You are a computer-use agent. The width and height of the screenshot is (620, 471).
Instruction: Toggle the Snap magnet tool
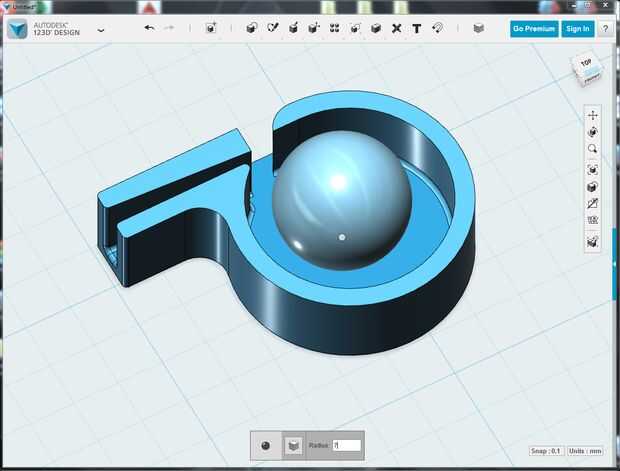[438, 28]
